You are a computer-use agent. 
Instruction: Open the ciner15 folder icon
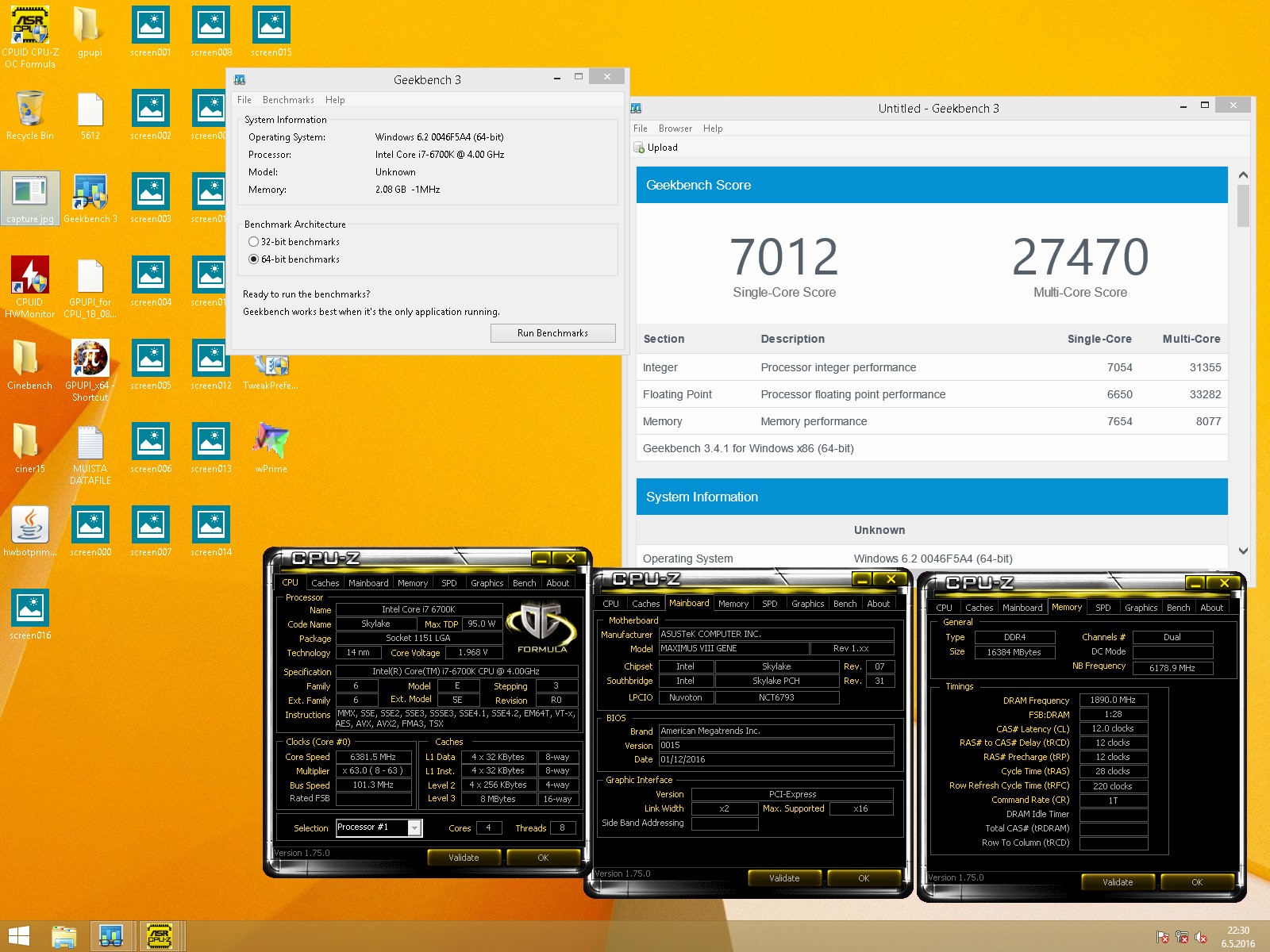(30, 448)
